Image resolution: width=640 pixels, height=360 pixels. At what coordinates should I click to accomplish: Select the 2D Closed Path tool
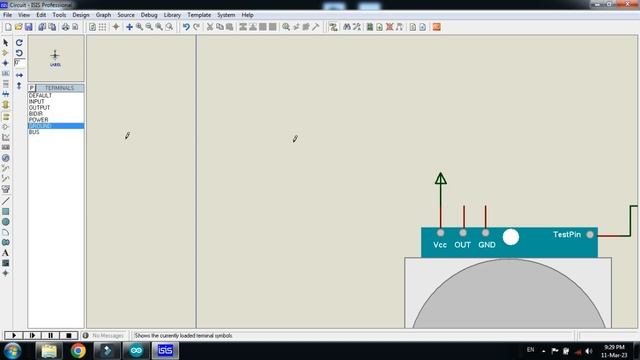(x=5, y=242)
